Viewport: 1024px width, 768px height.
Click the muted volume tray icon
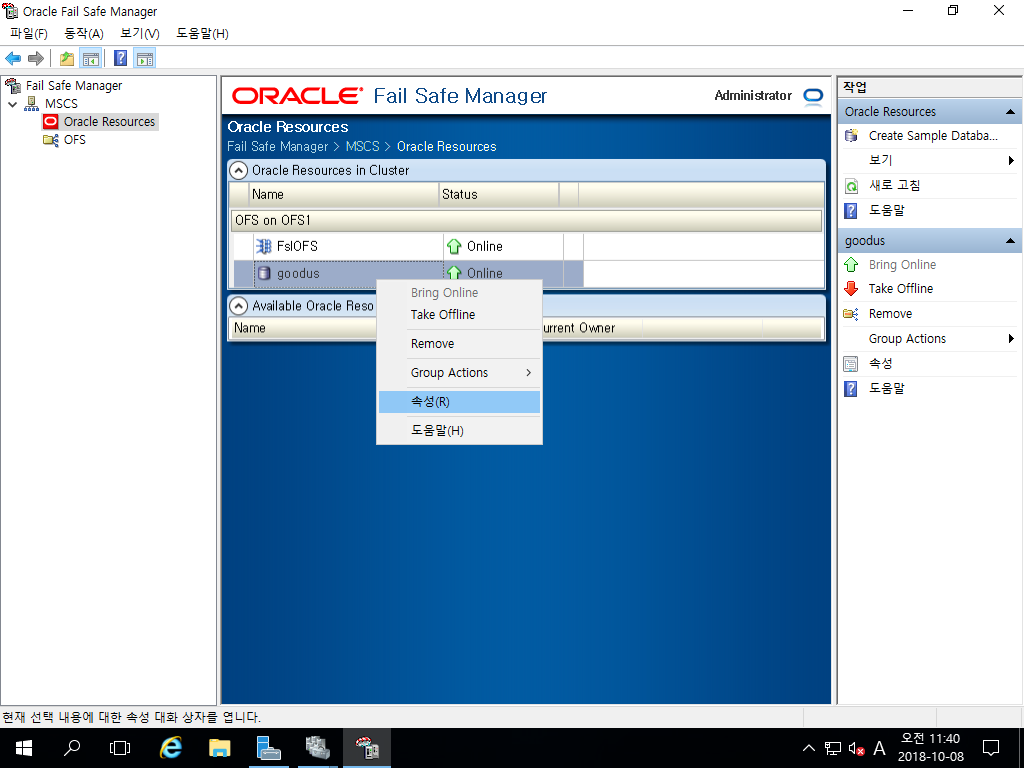(x=856, y=748)
